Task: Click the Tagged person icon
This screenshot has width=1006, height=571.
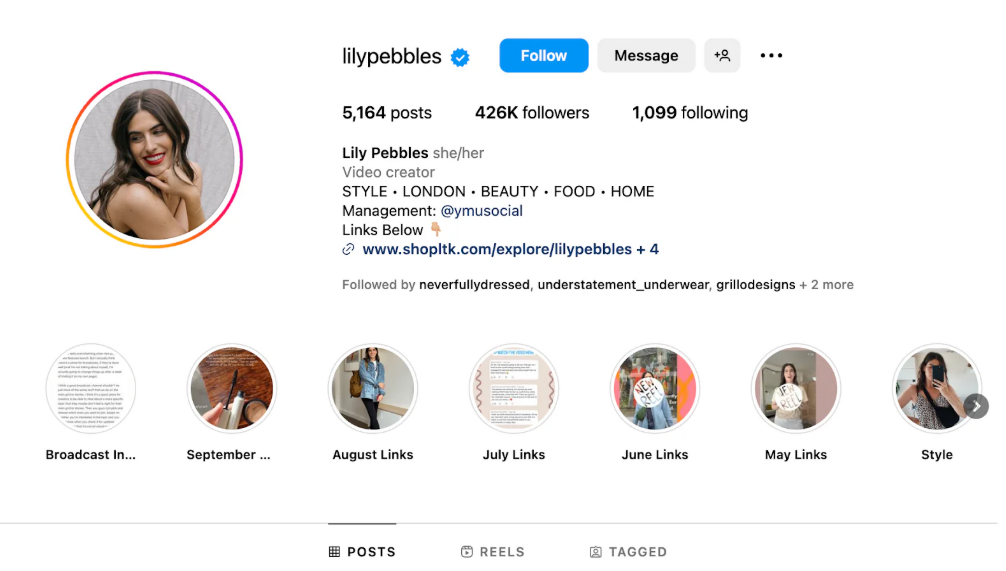Action: click(x=596, y=552)
